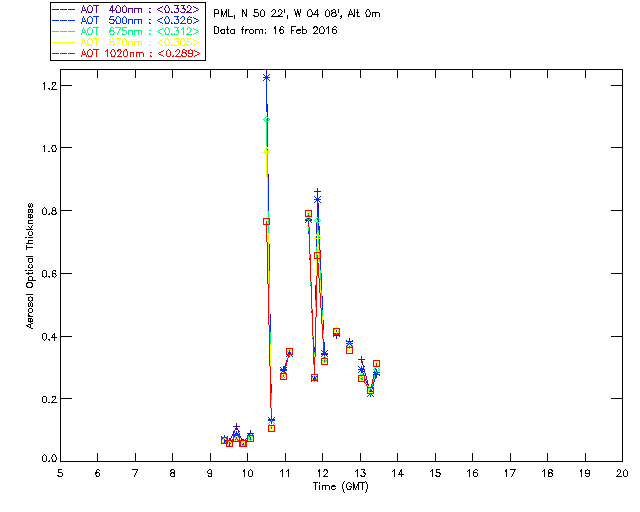Click the x-axis tick label 14
The image size is (640, 512).
click(x=398, y=473)
